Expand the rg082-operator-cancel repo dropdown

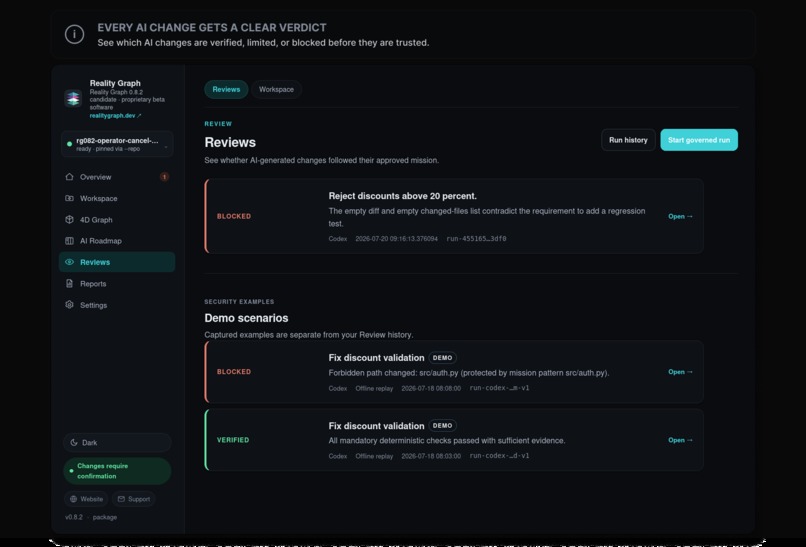pos(117,144)
